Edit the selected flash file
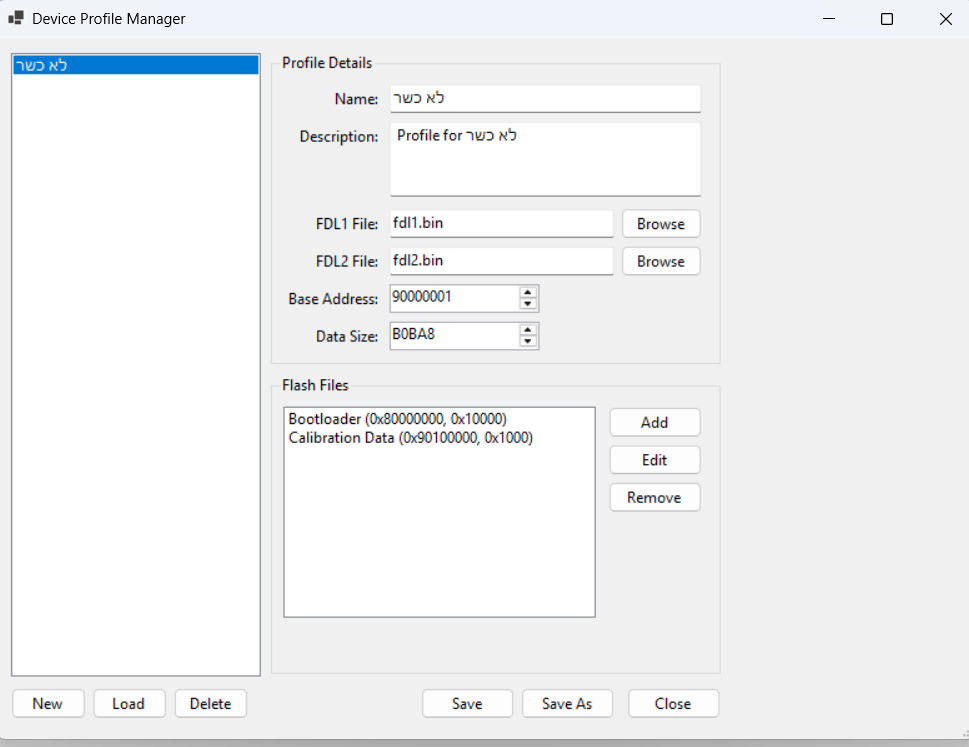 click(x=654, y=460)
